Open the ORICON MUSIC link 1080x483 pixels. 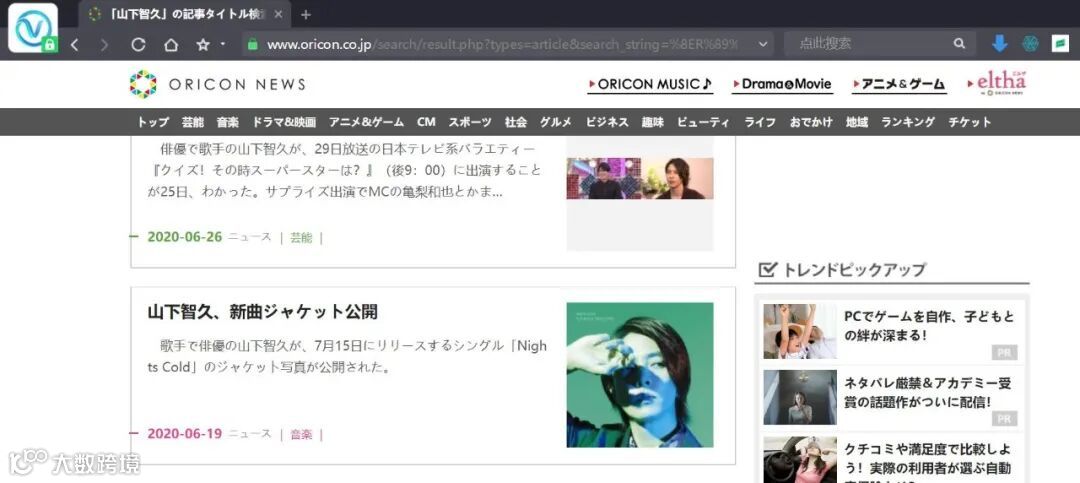point(650,85)
